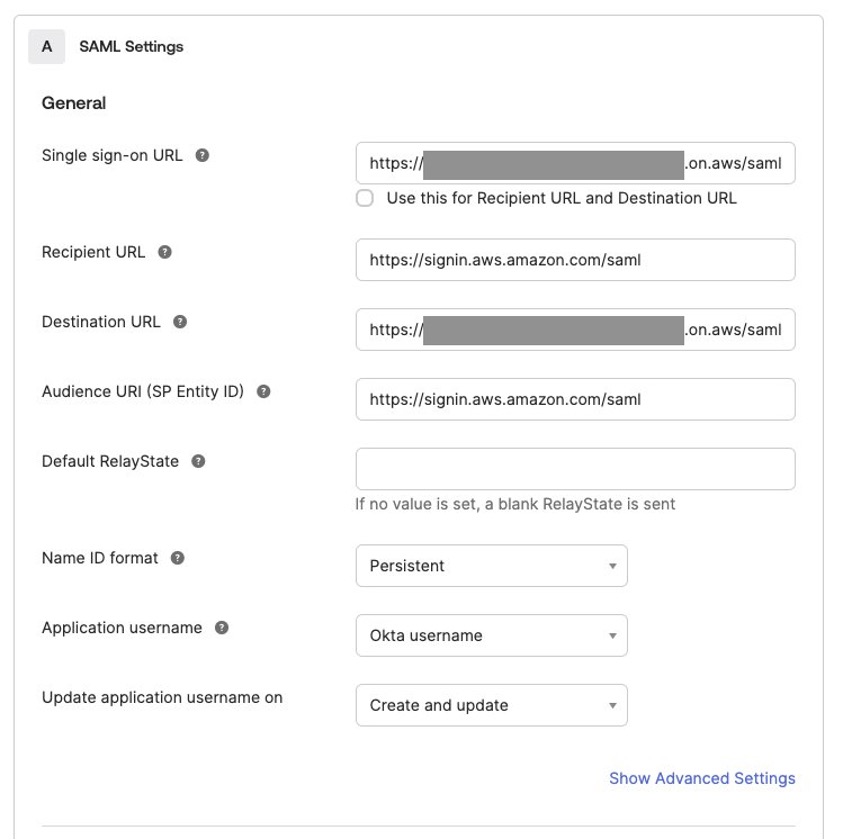
Task: Open help tooltip for Destination URL
Action: point(180,322)
